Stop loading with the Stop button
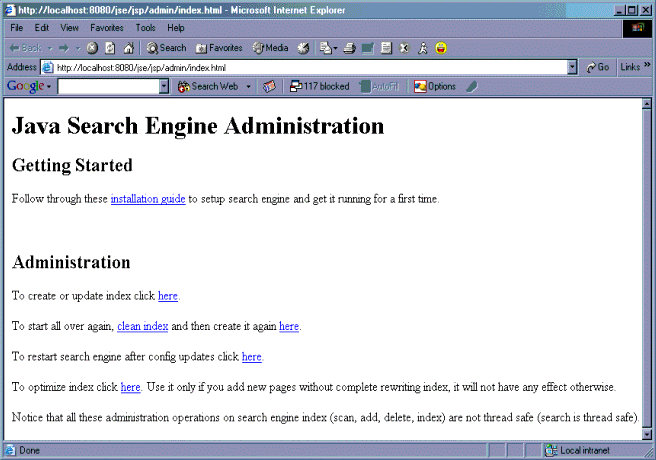The height and width of the screenshot is (460, 656). click(92, 48)
